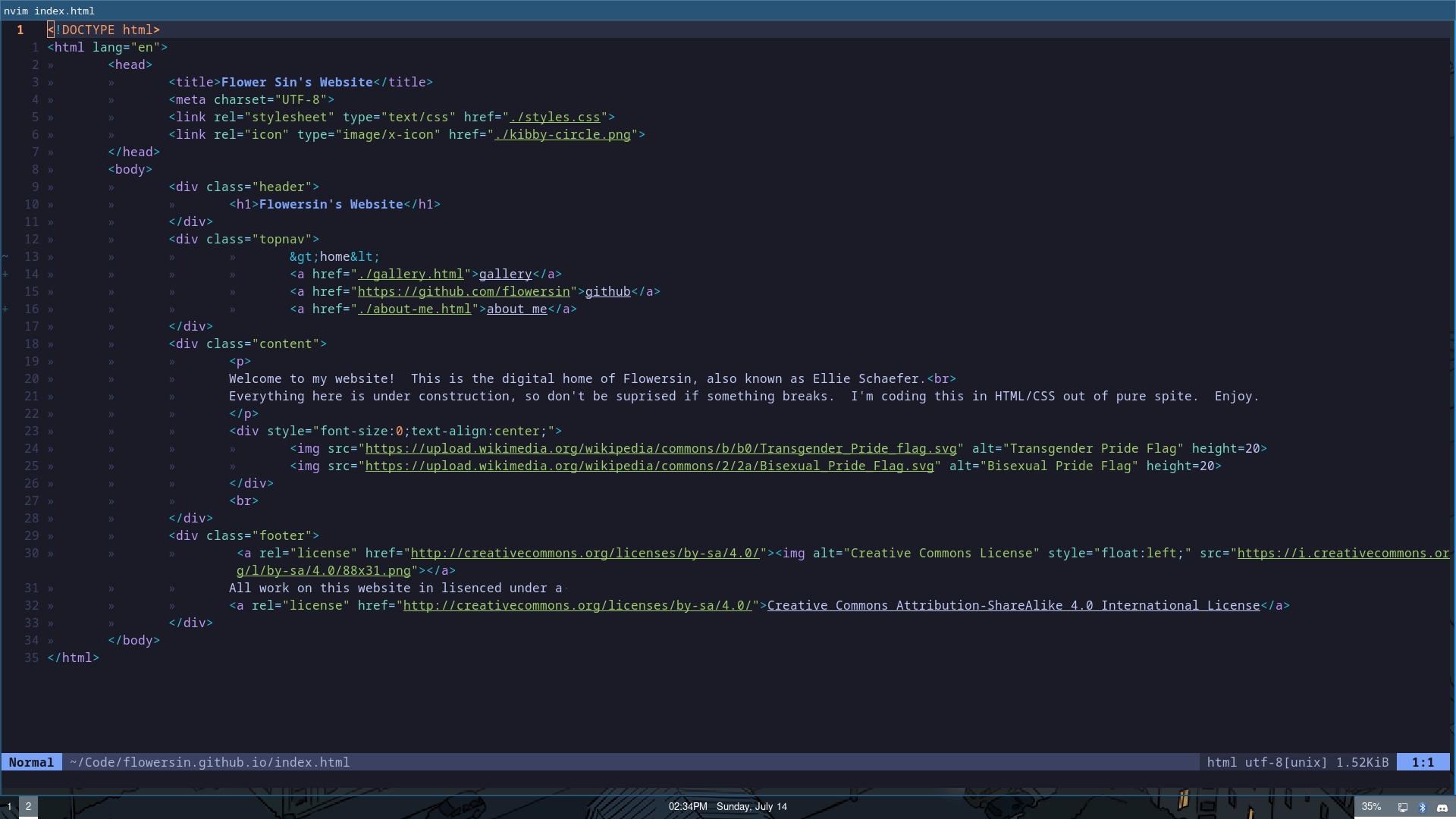Click the nvim index.html window title
The image size is (1456, 819).
coord(49,11)
